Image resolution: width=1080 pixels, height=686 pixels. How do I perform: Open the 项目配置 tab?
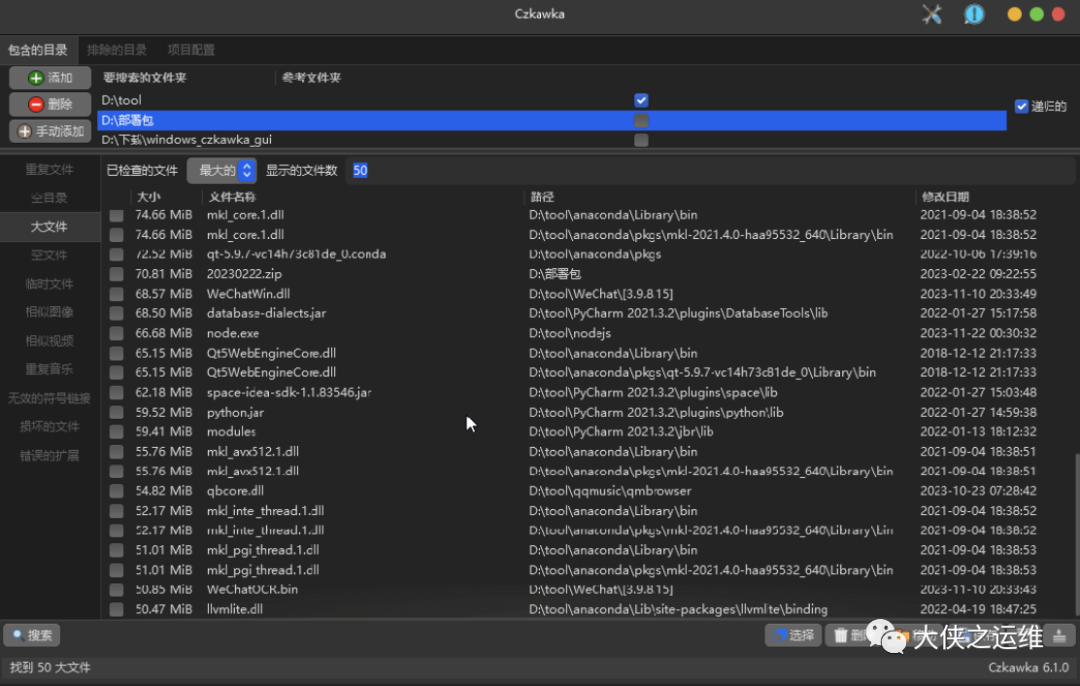pos(191,50)
